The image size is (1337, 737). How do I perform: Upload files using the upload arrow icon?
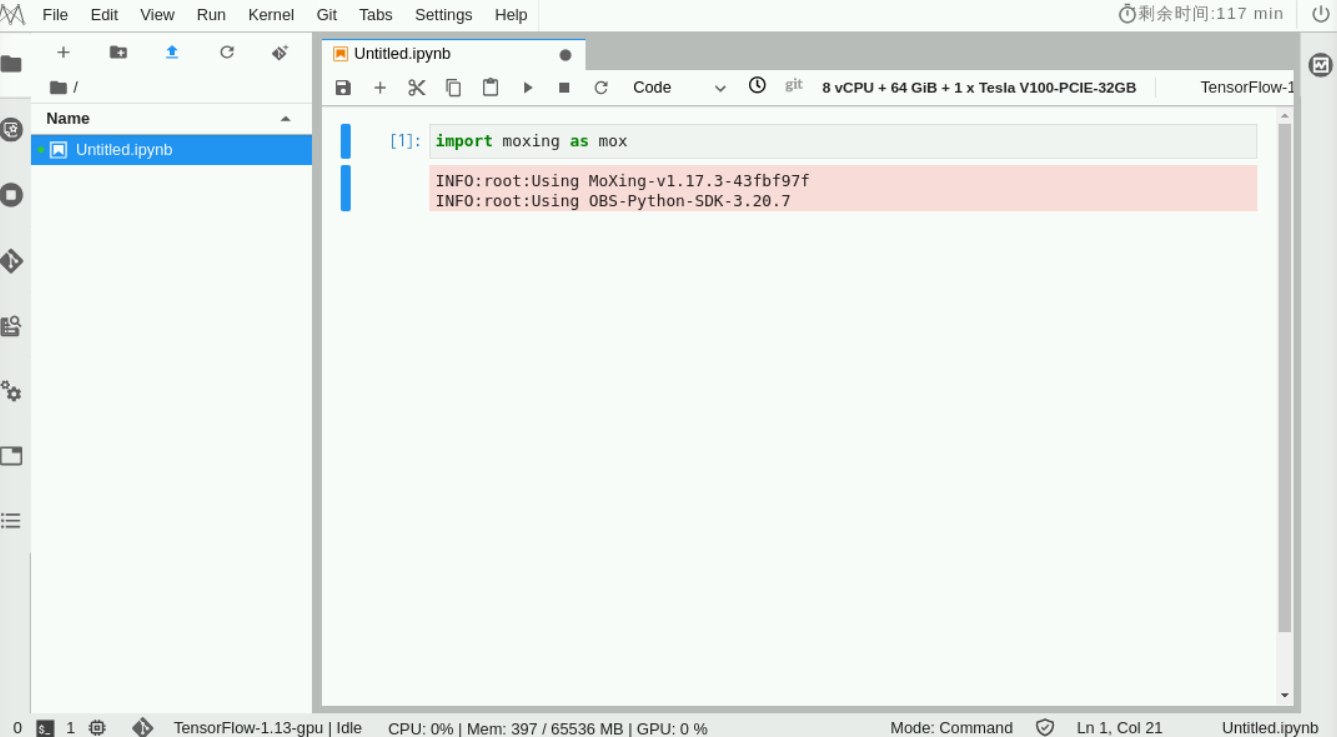click(x=172, y=52)
